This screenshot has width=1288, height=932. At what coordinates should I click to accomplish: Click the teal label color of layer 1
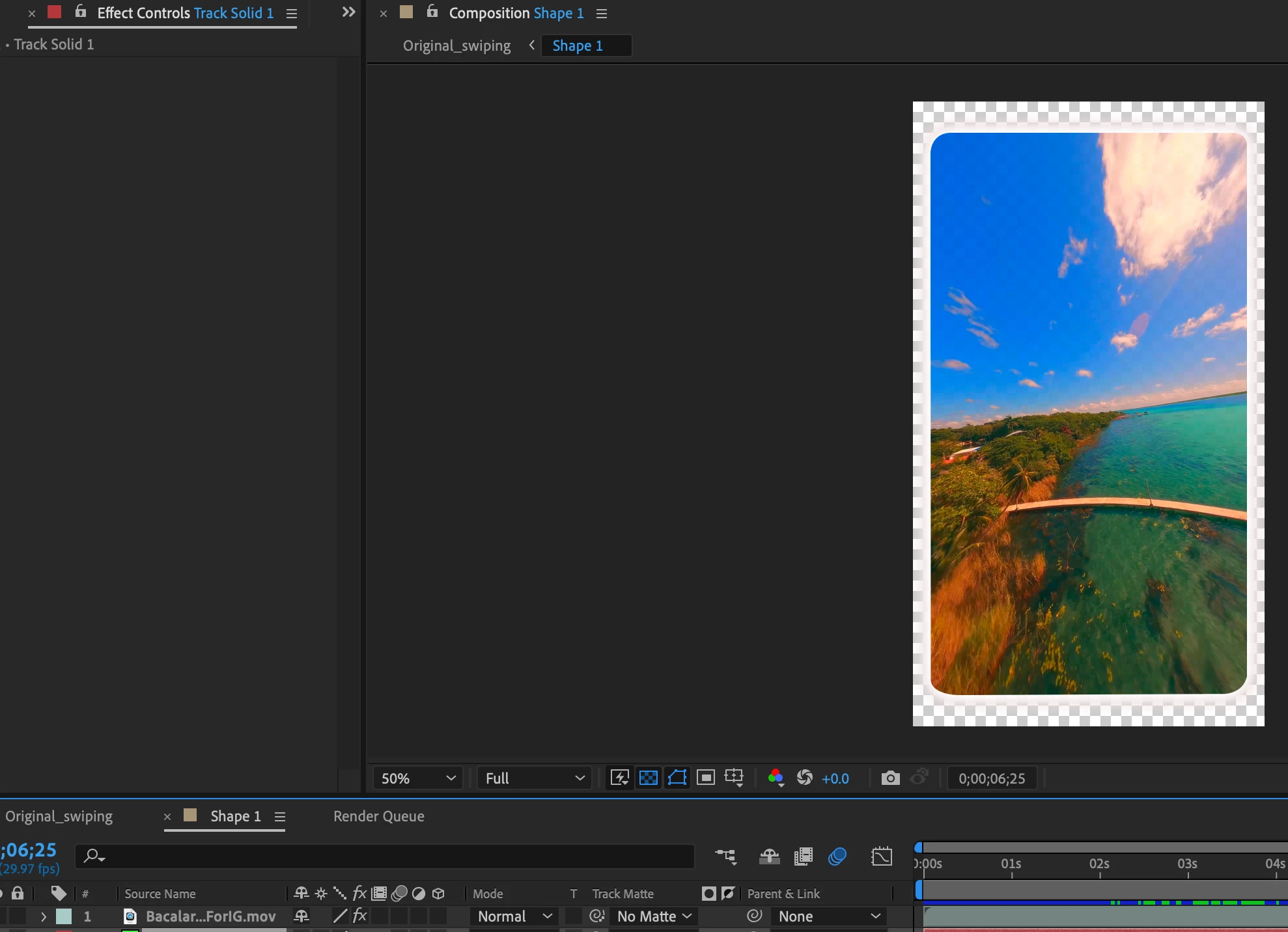tap(64, 916)
